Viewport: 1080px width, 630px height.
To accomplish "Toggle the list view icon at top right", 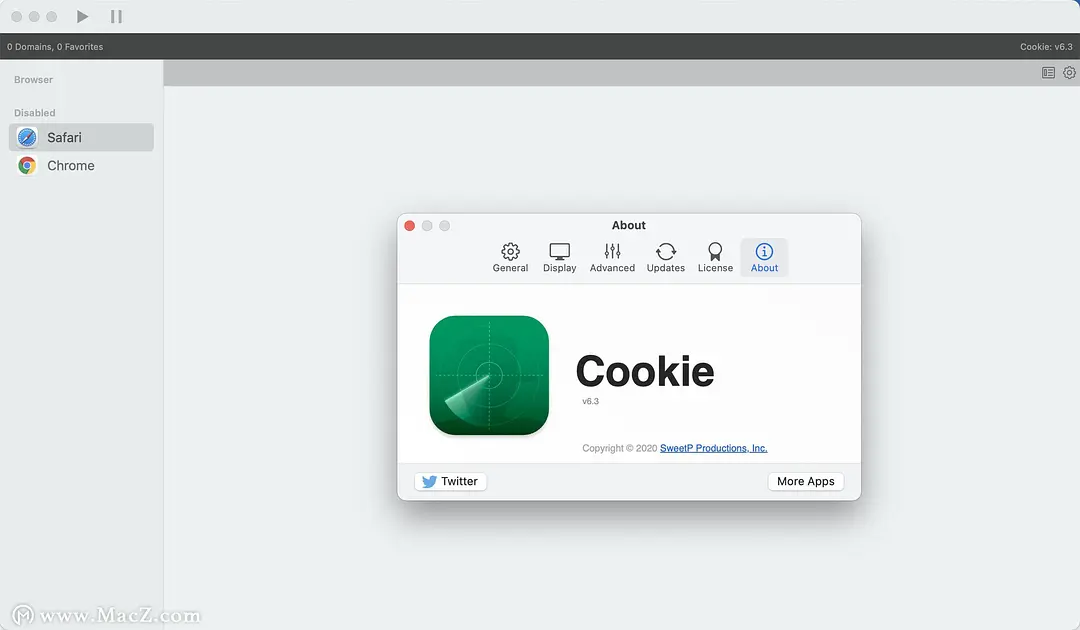I will [1048, 72].
